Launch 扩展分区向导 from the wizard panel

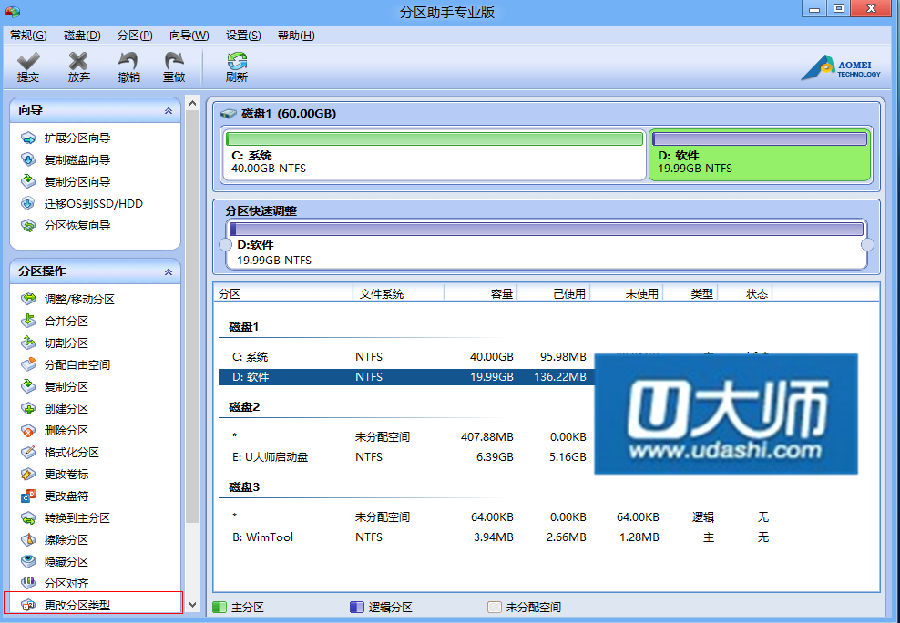pyautogui.click(x=77, y=138)
